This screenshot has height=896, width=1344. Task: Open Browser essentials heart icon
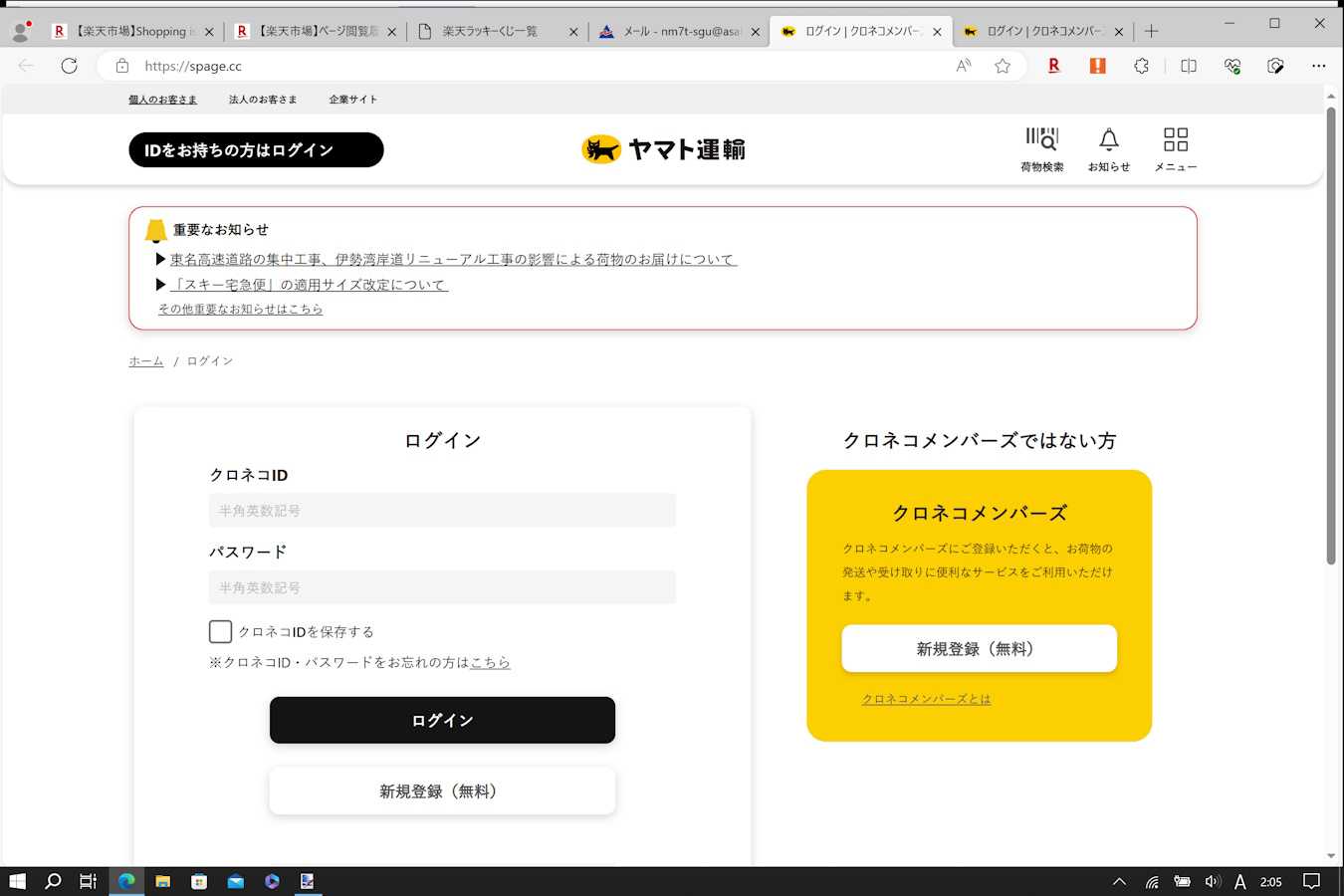[1232, 66]
